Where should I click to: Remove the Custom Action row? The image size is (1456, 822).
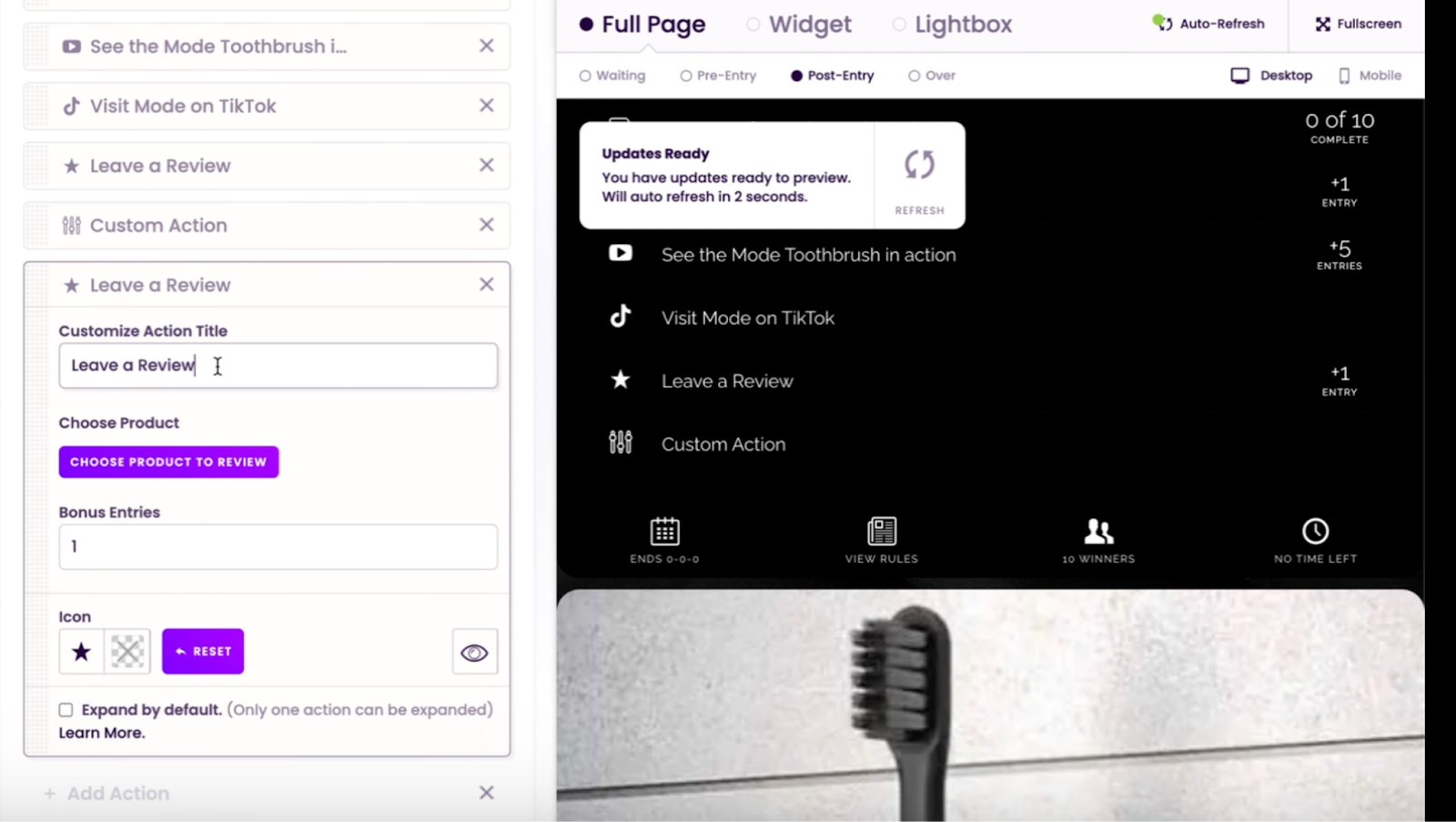coord(487,225)
